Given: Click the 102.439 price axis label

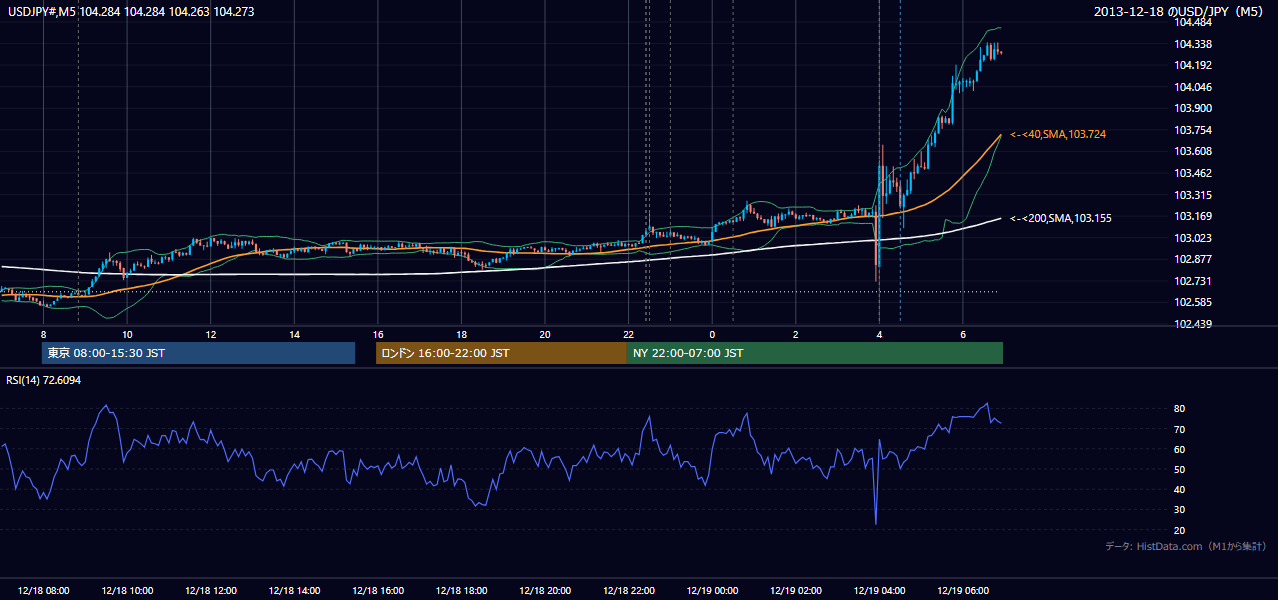Looking at the screenshot, I should tap(1194, 324).
